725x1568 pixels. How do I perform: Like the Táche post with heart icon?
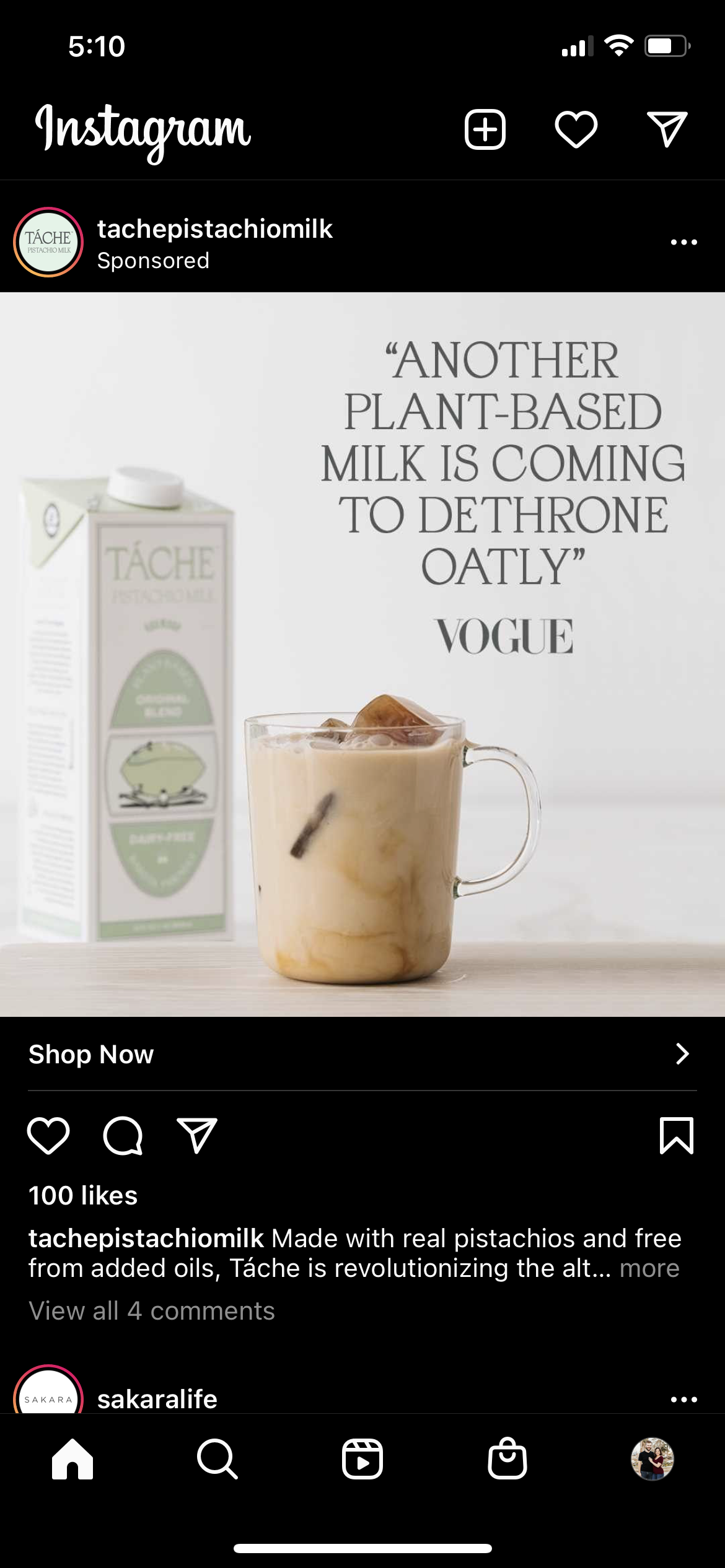(x=48, y=1136)
